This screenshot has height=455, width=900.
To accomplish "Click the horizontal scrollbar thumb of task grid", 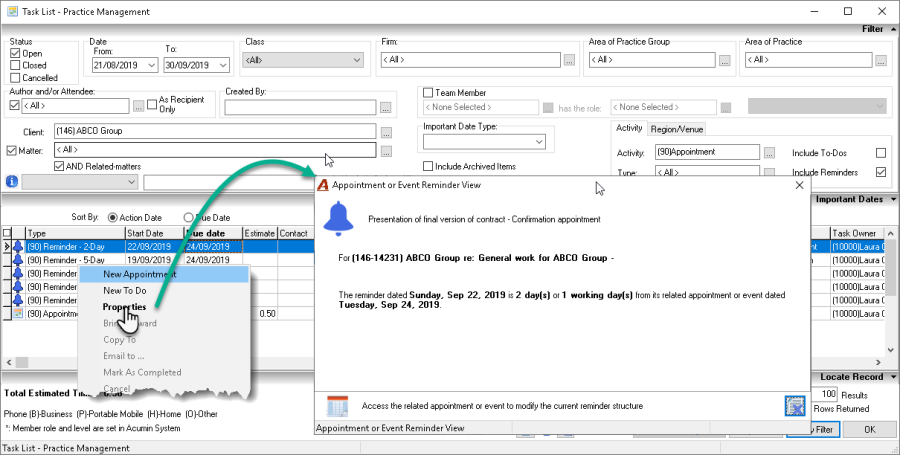I will click(x=22, y=363).
